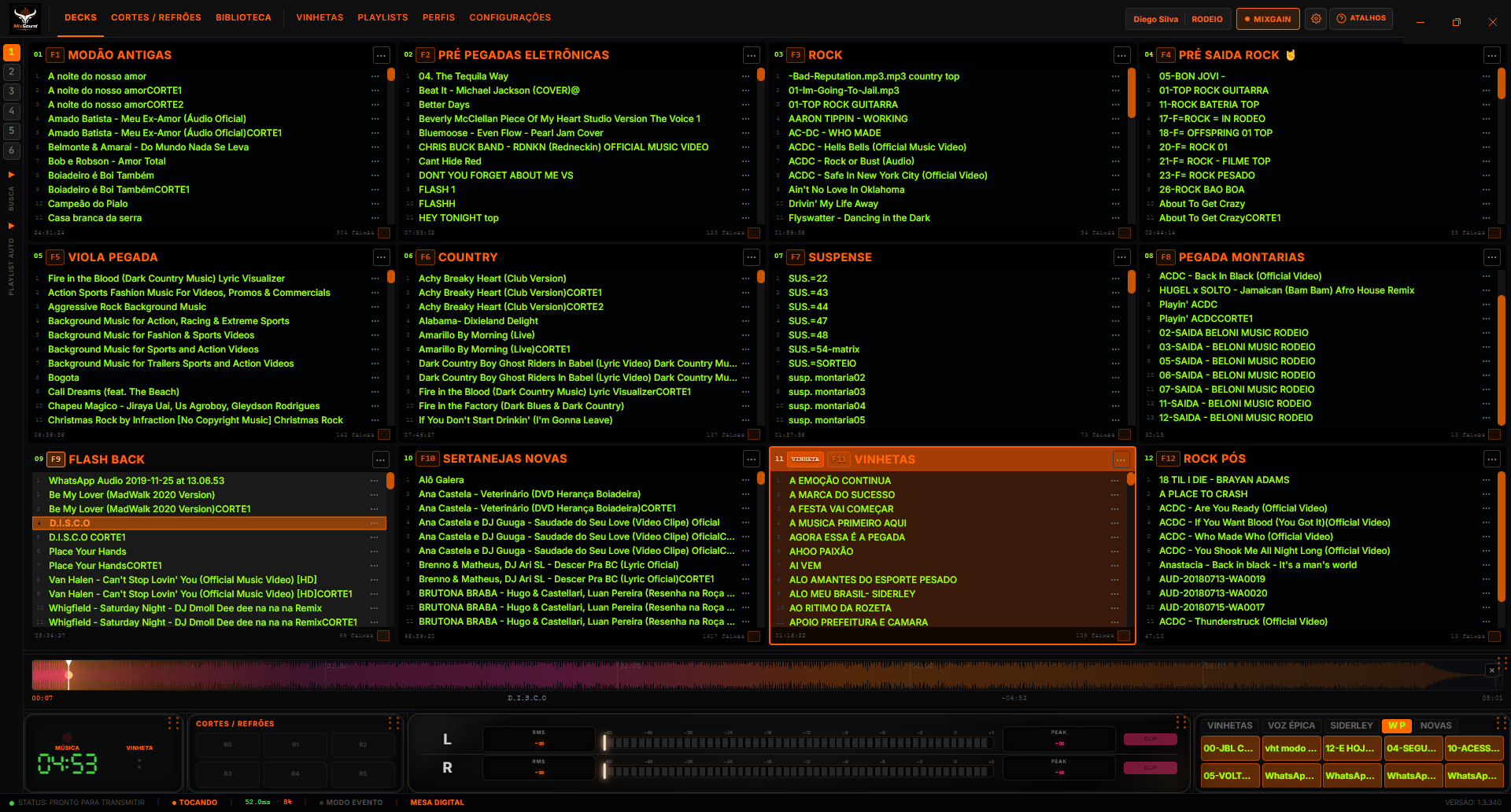The width and height of the screenshot is (1511, 812).
Task: Open FLASH BACK deck options menu
Action: [x=381, y=460]
